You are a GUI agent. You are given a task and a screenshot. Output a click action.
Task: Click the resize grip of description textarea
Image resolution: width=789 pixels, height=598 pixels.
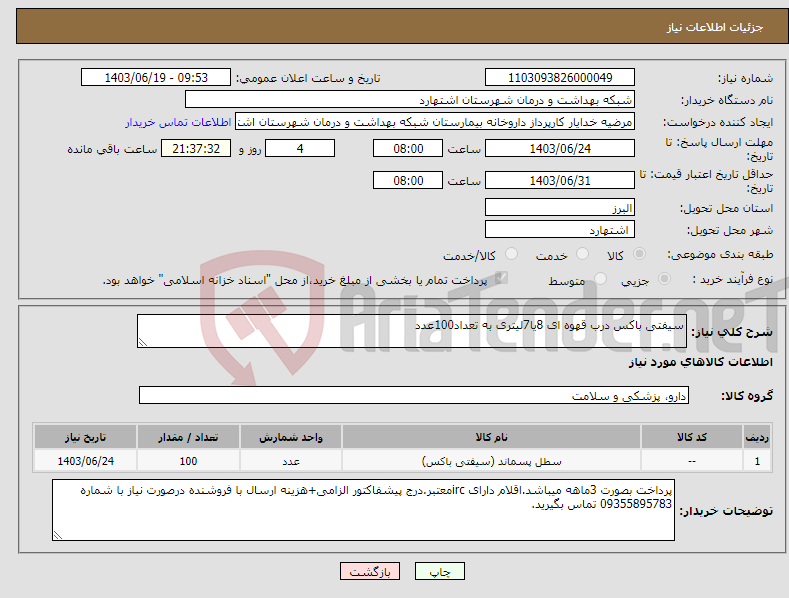click(x=143, y=342)
